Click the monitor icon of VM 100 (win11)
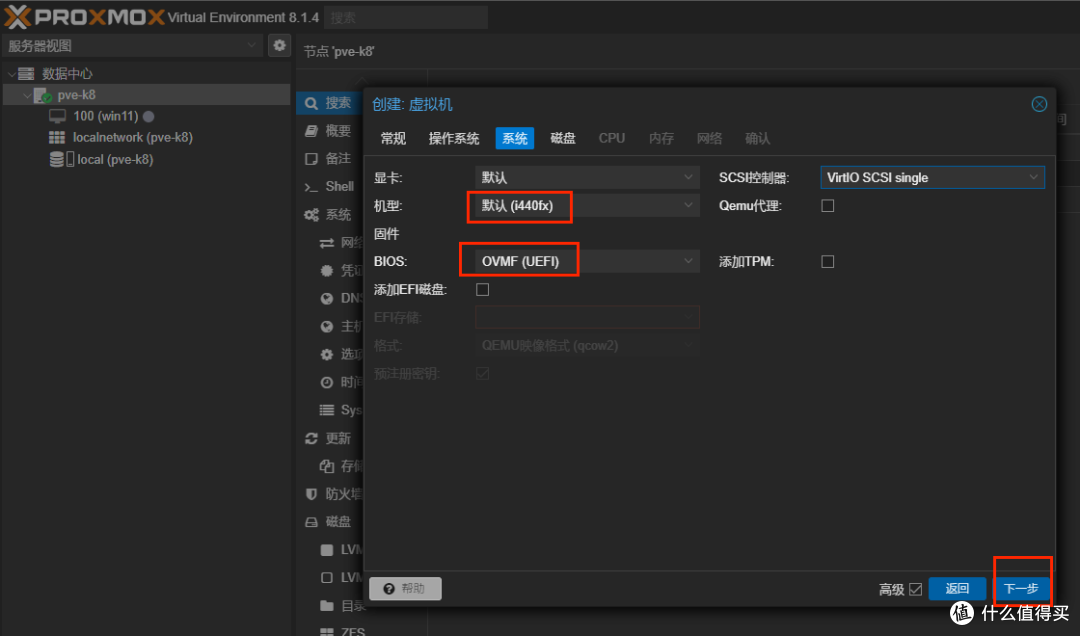1080x636 pixels. (x=57, y=116)
